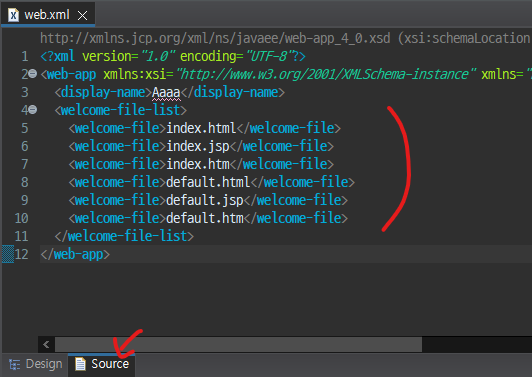Collapse the web-app element fold on line 2
Image resolution: width=532 pixels, height=377 pixels.
pos(33,73)
